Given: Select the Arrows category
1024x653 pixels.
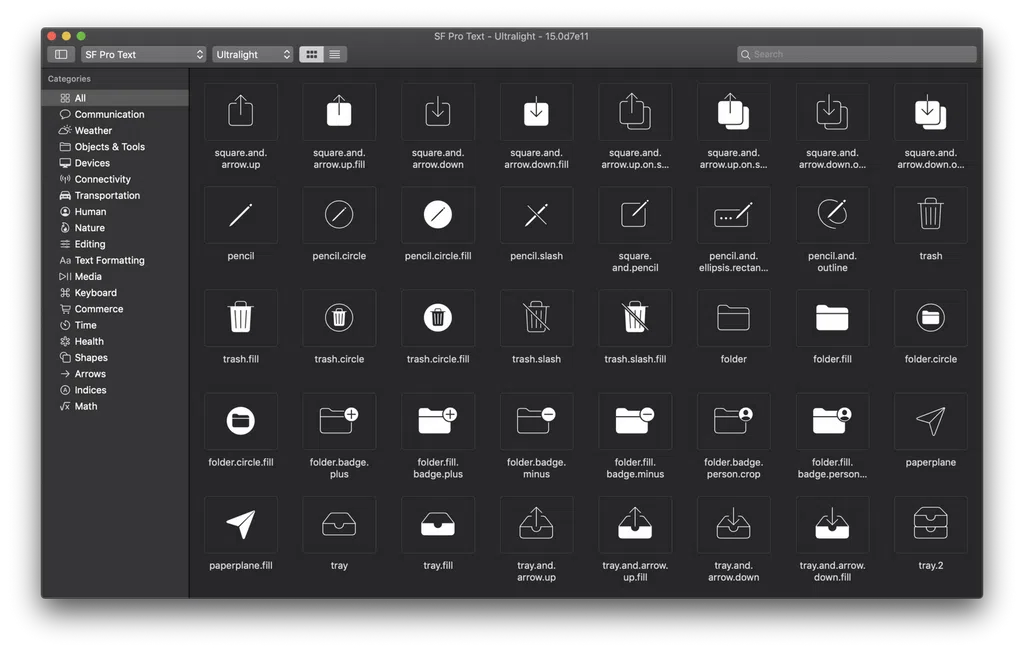Looking at the screenshot, I should 115,374.
